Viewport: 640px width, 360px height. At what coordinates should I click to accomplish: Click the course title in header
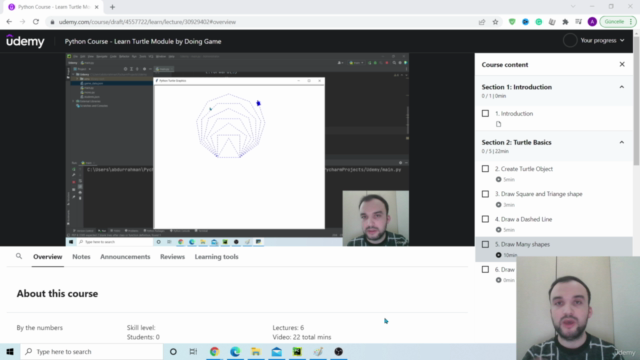point(143,41)
